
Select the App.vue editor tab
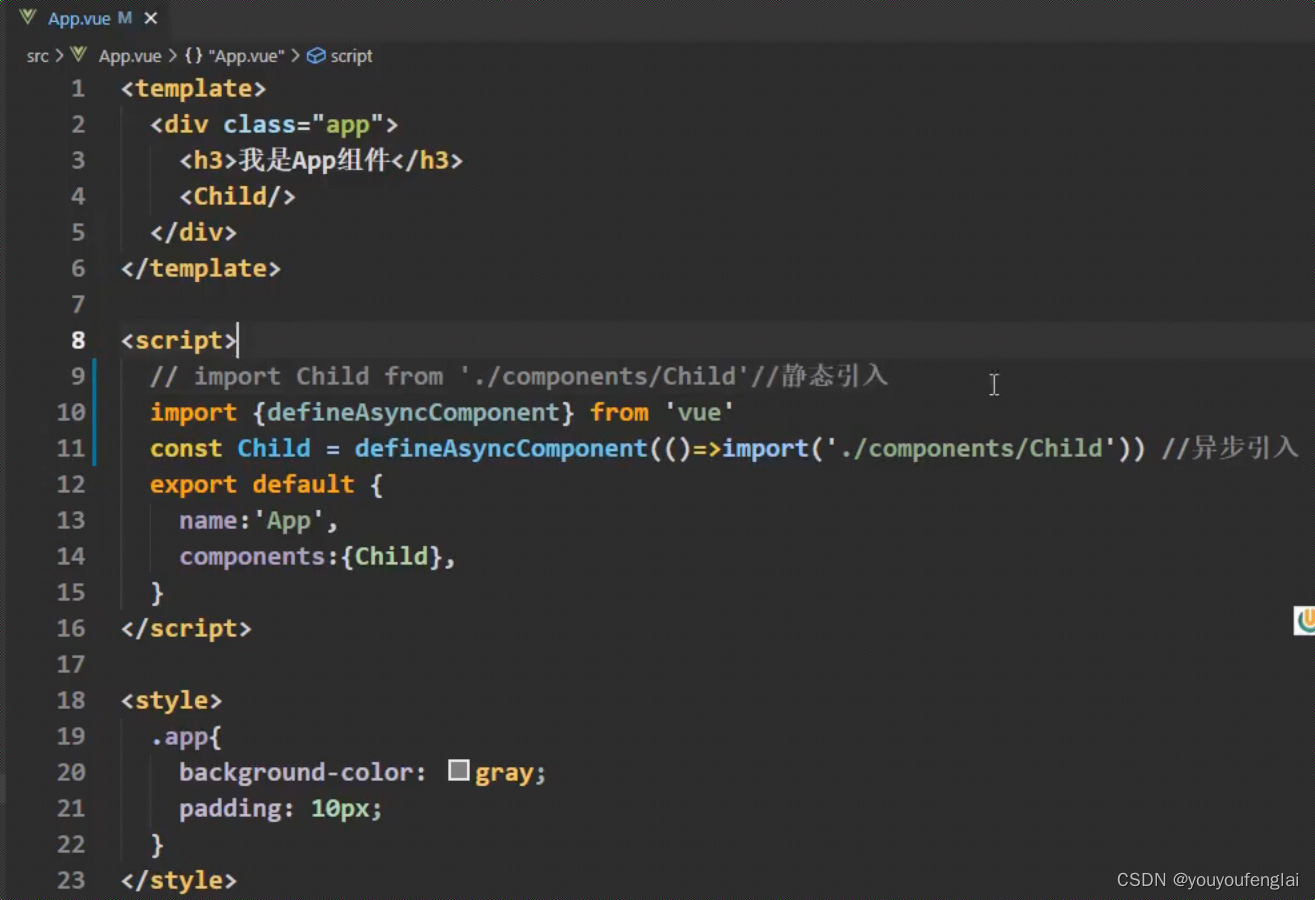point(87,18)
